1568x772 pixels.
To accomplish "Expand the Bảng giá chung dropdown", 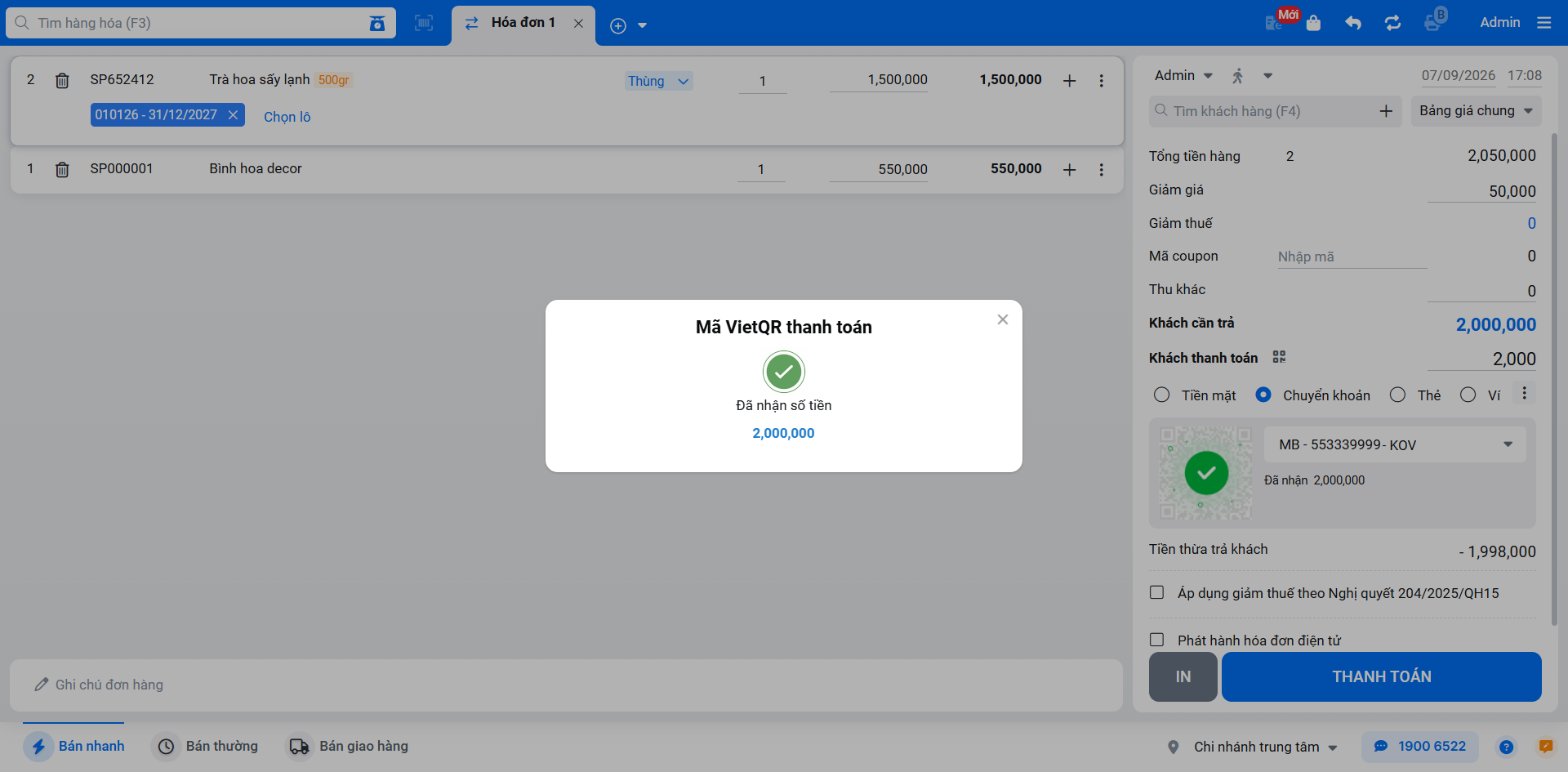I will point(1476,111).
